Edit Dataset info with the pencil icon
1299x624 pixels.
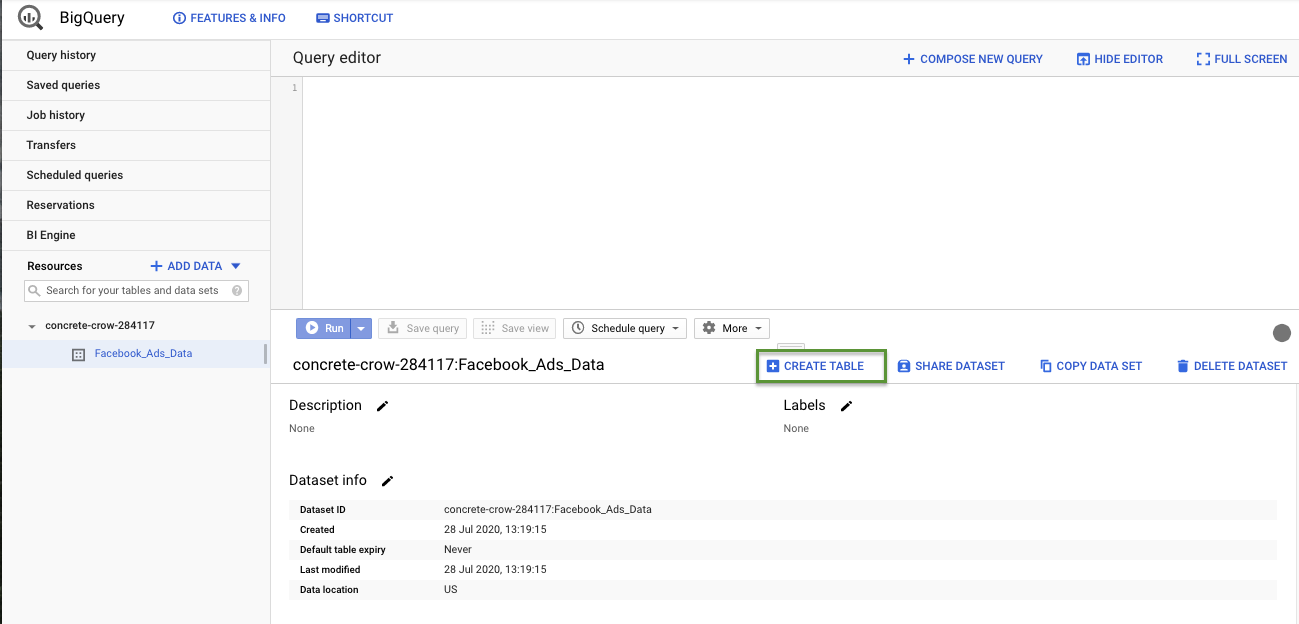coord(387,481)
